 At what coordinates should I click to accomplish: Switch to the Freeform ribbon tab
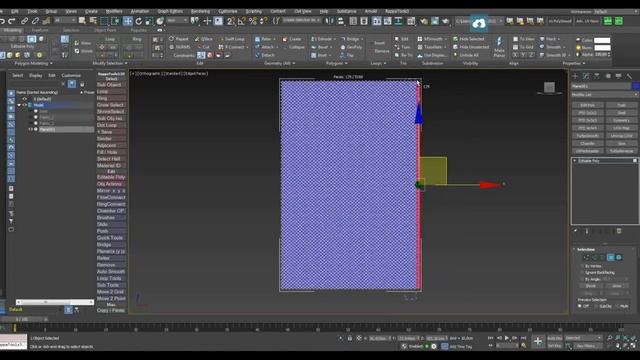point(40,30)
